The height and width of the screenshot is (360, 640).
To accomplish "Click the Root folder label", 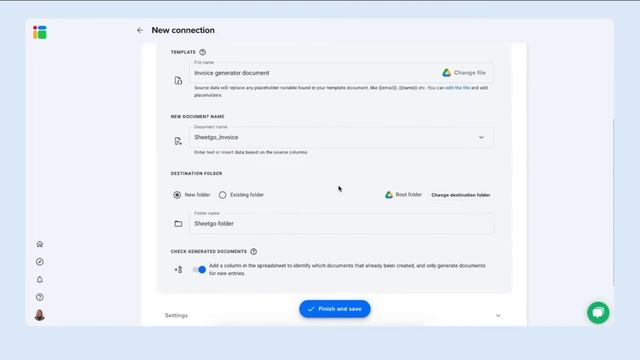I will tap(409, 195).
